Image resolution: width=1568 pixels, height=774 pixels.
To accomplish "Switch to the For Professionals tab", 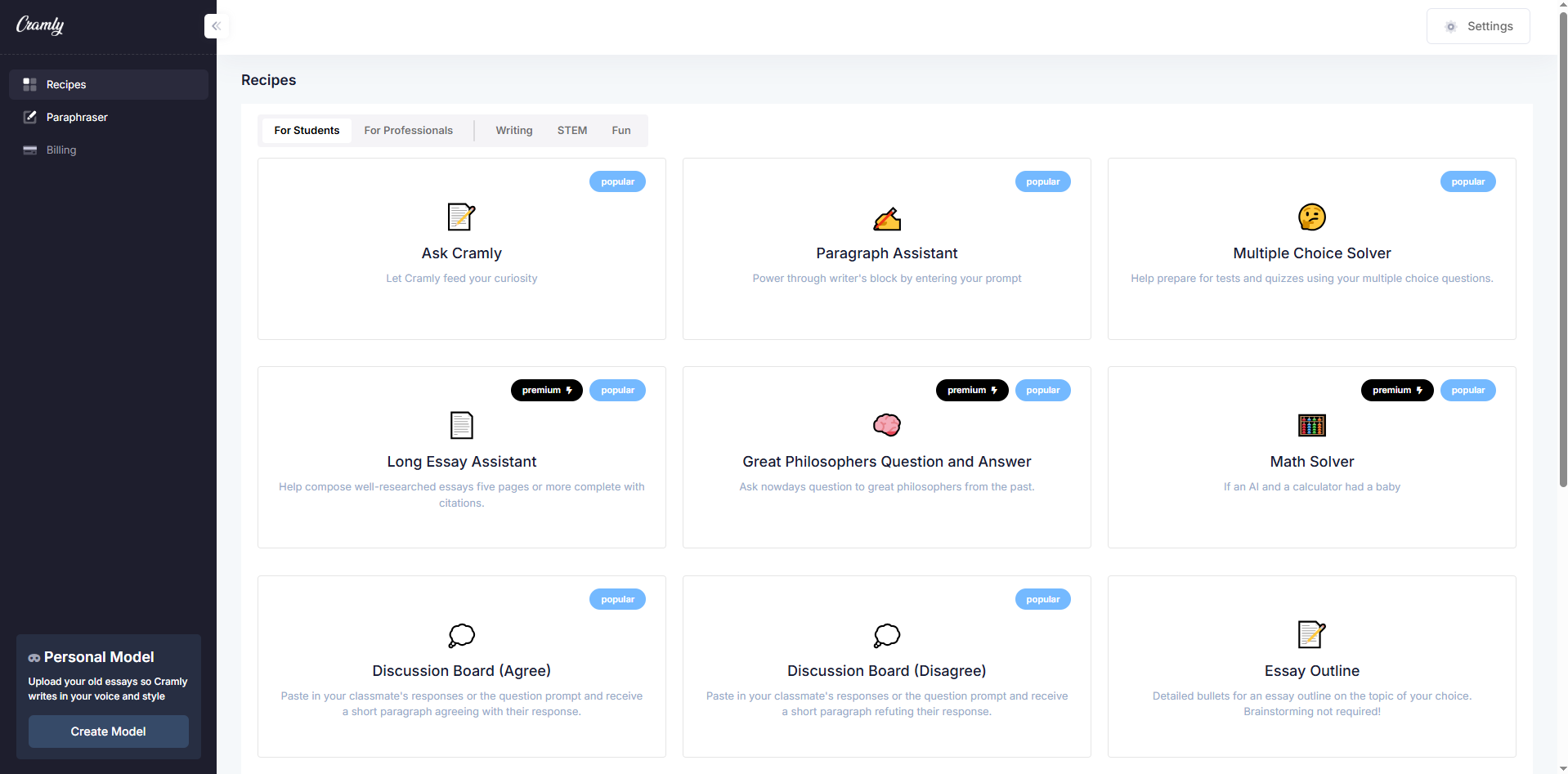I will (x=408, y=131).
